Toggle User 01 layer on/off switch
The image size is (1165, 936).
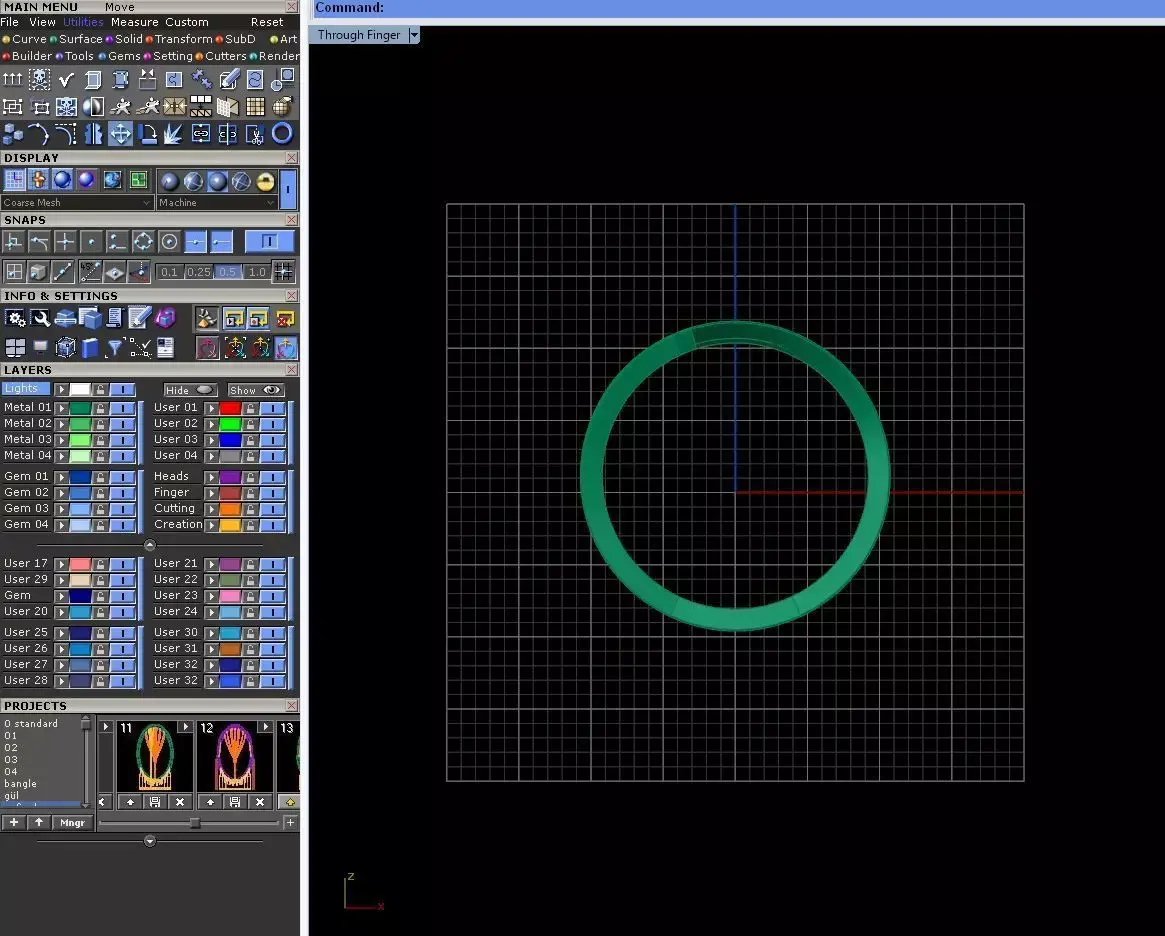tap(272, 408)
